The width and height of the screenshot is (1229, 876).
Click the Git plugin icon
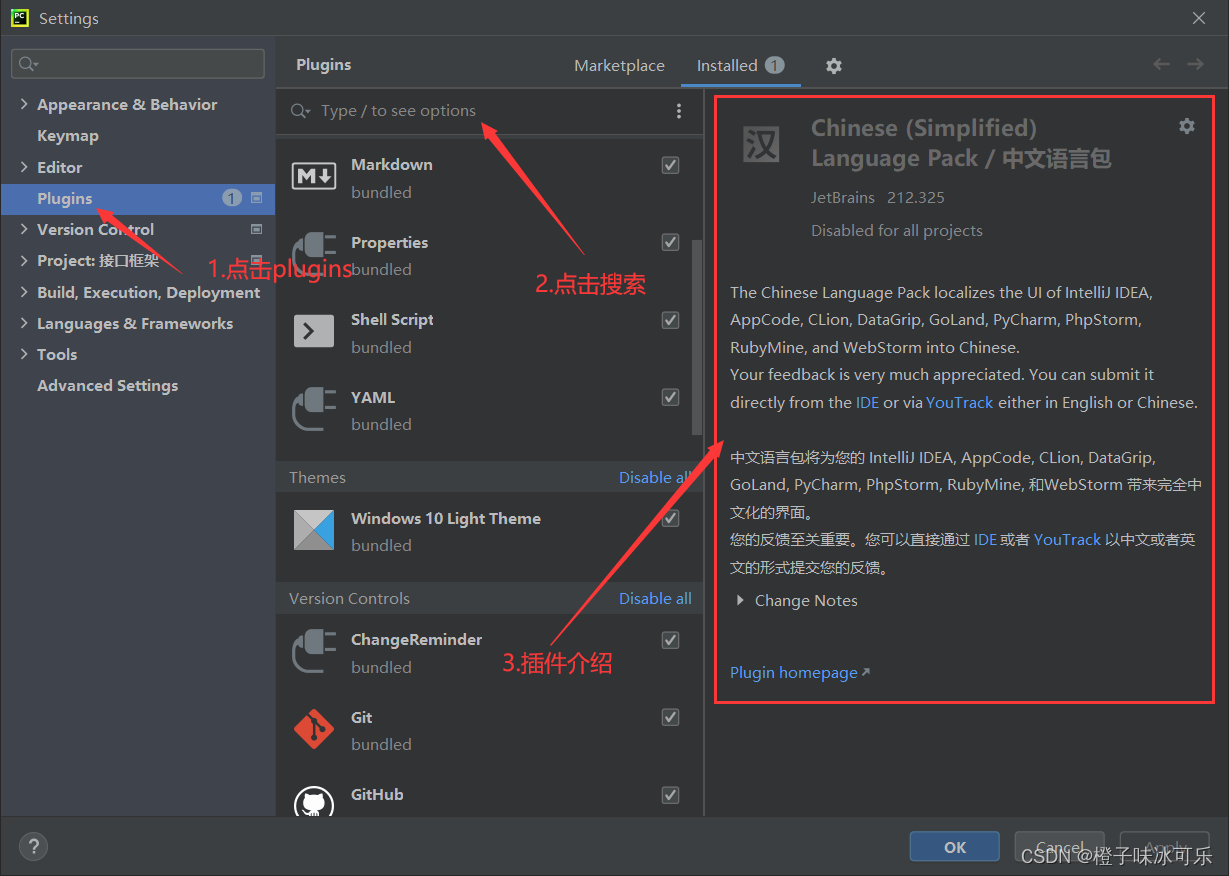pyautogui.click(x=314, y=729)
